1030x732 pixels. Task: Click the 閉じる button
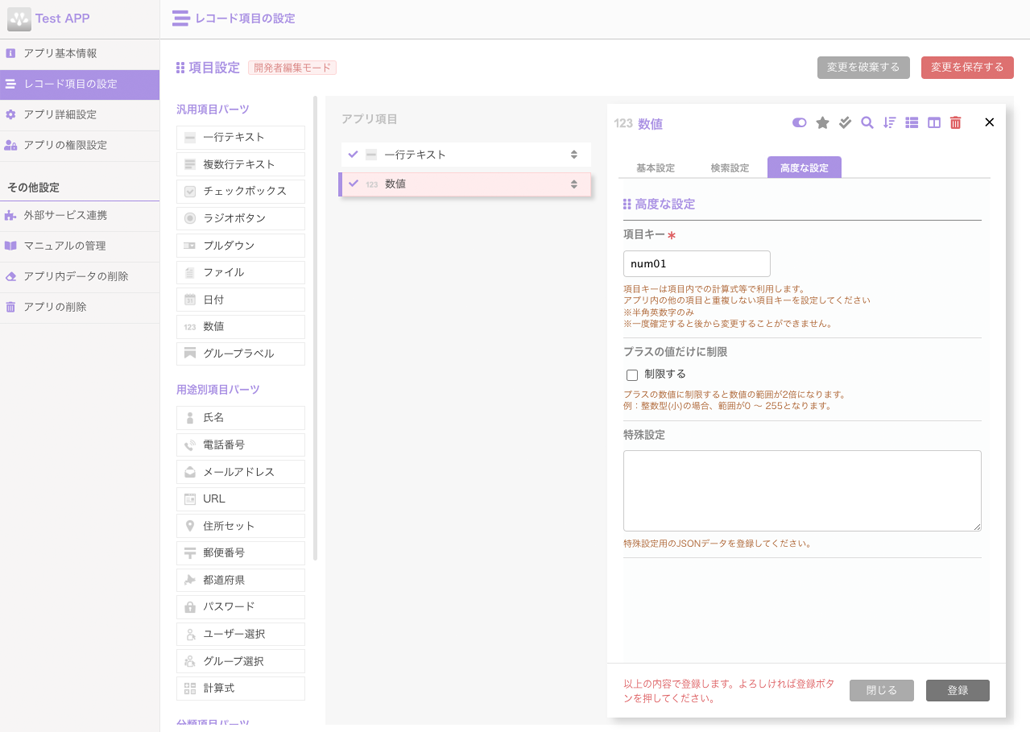882,691
